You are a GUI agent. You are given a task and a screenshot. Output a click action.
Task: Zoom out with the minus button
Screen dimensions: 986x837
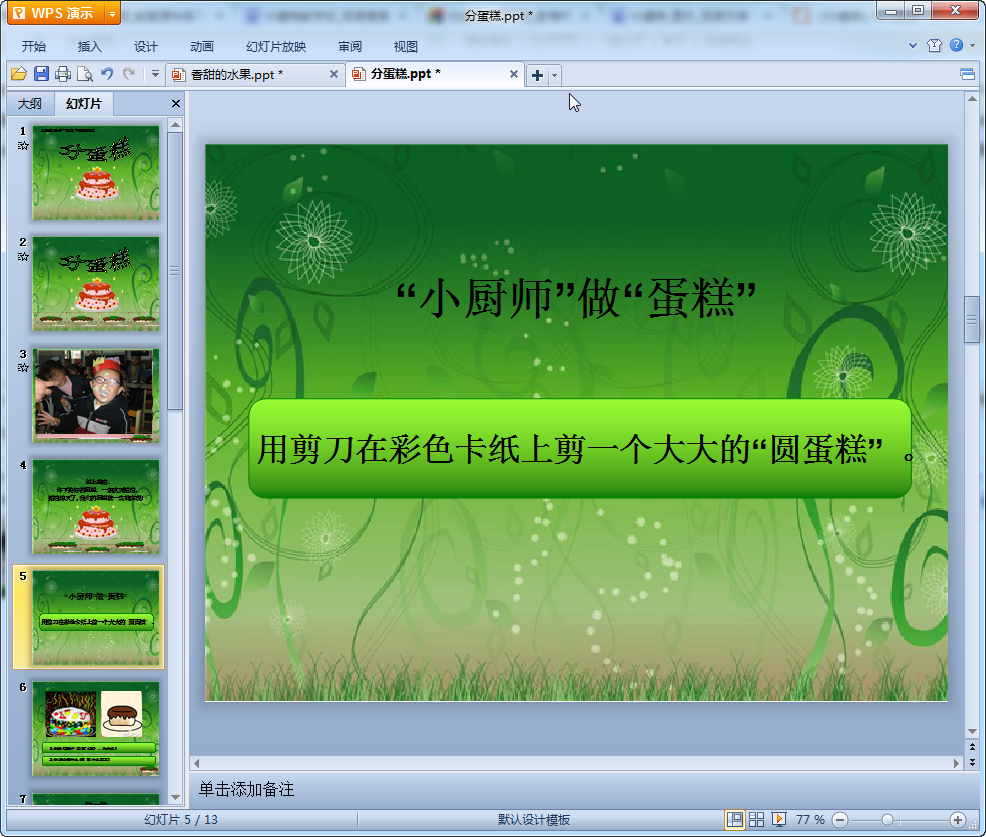pyautogui.click(x=840, y=820)
